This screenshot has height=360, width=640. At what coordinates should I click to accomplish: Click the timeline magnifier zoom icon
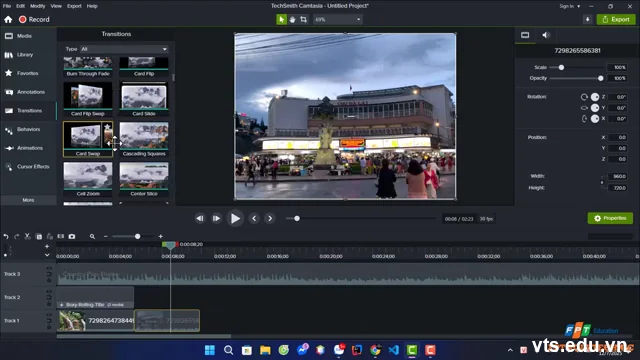(x=92, y=236)
